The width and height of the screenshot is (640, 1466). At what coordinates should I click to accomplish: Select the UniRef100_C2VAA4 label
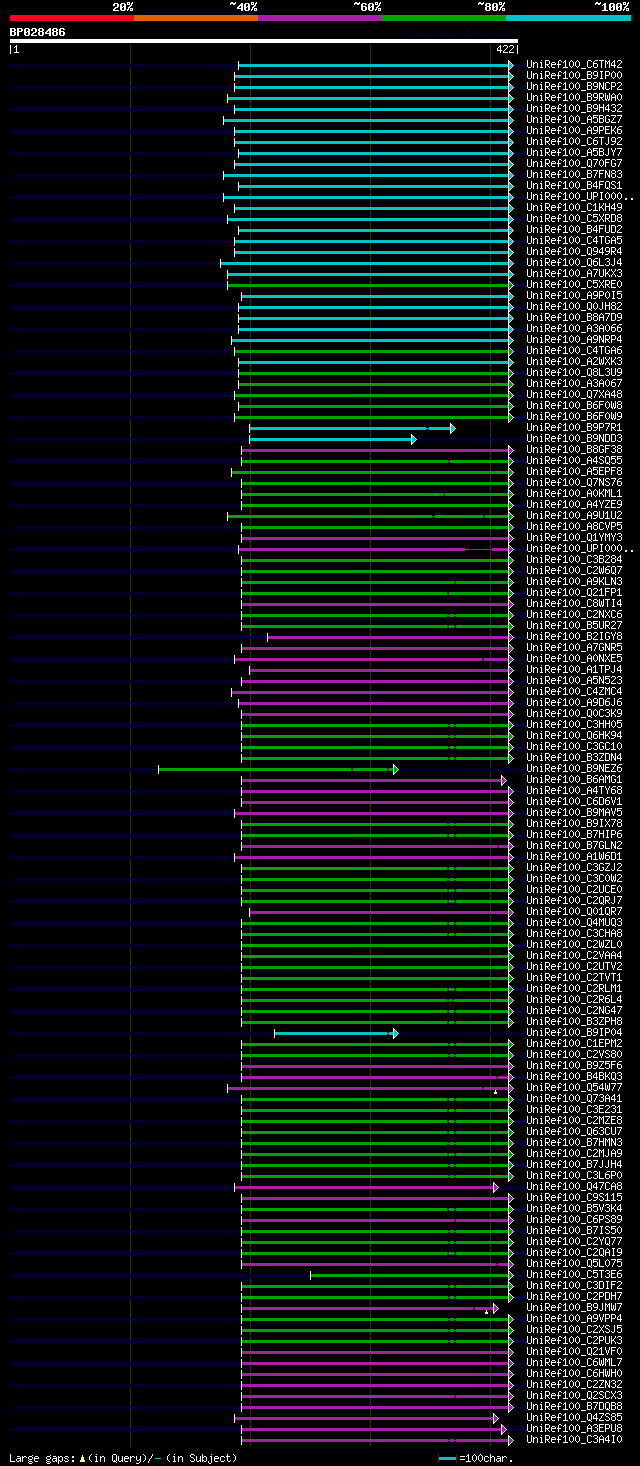(574, 956)
